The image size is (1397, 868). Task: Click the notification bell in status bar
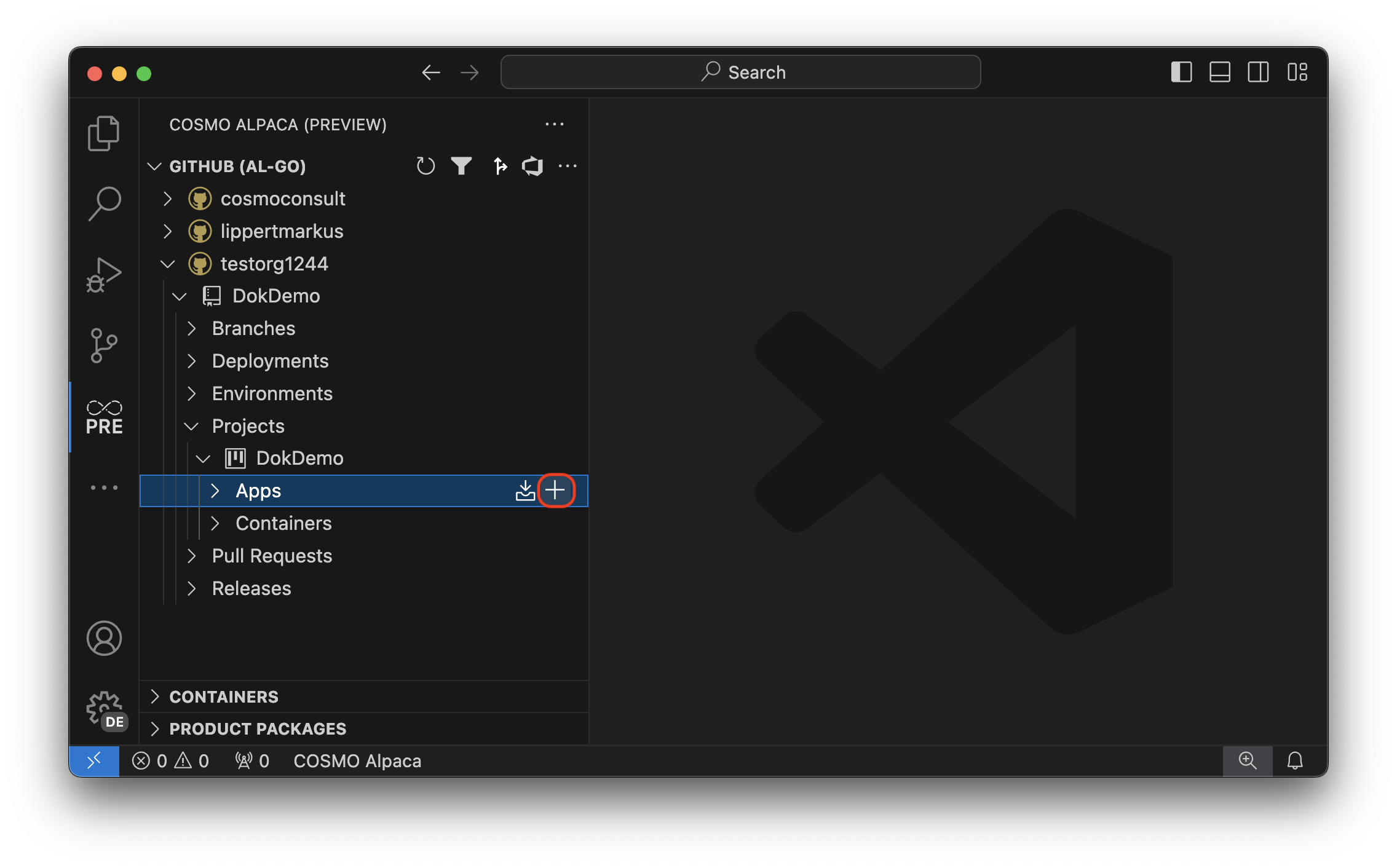coord(1295,760)
